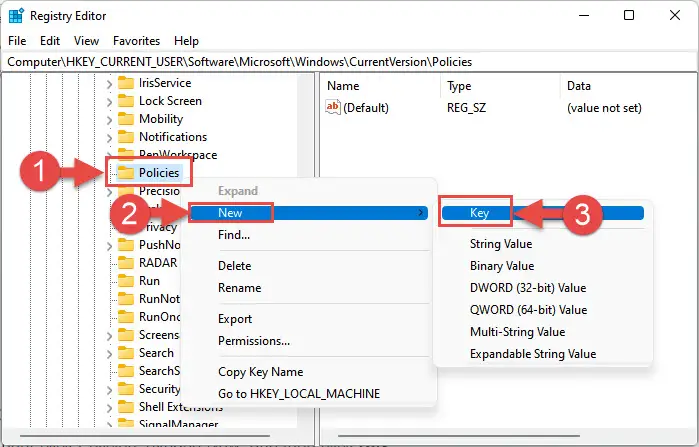This screenshot has width=699, height=447.
Task: Click Rename in the context menu
Action: coord(239,288)
